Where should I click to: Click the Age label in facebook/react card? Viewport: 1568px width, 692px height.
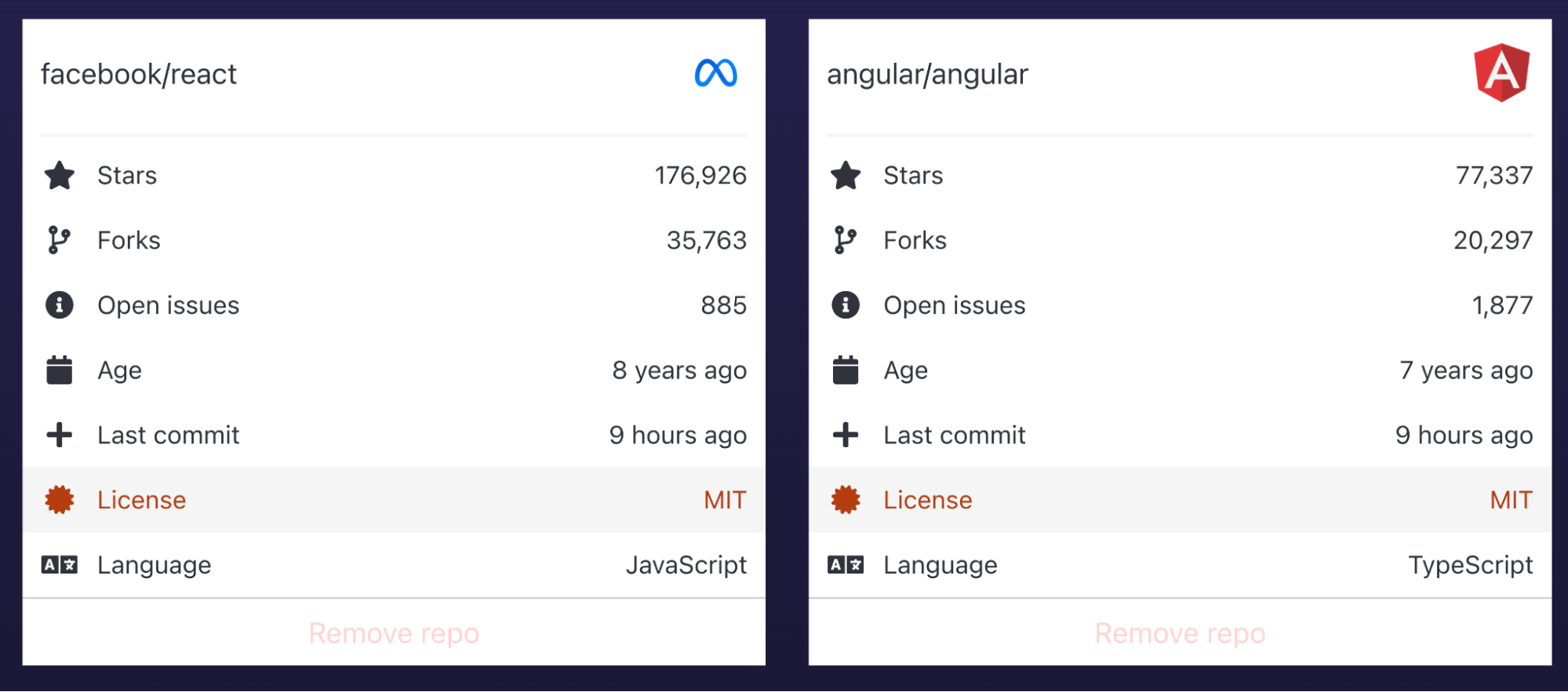coord(120,370)
